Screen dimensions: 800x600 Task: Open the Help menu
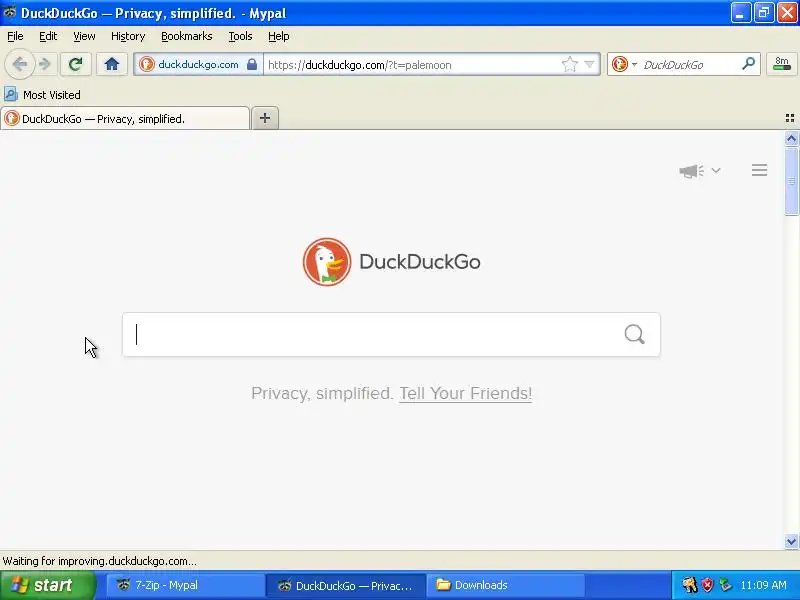279,36
